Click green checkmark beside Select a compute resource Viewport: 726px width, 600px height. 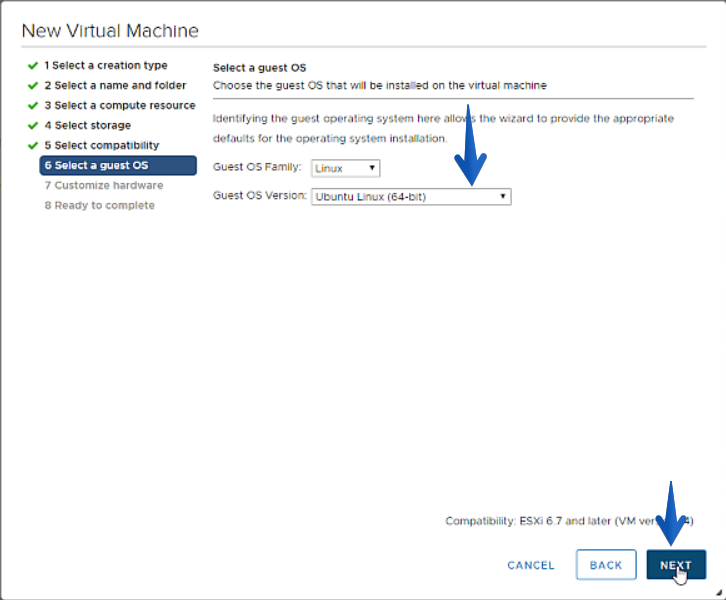[33, 106]
